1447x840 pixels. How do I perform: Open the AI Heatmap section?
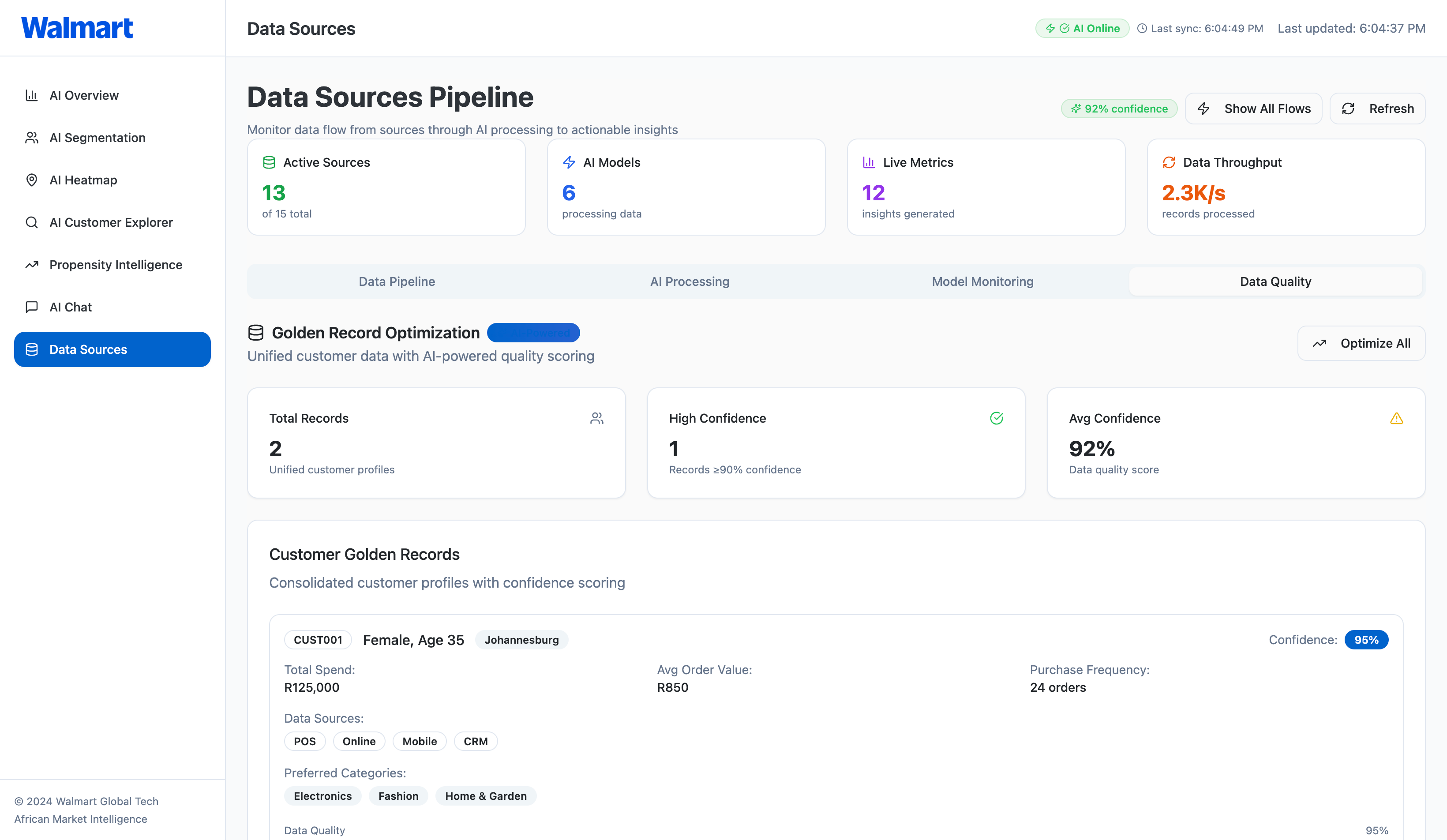coord(112,180)
